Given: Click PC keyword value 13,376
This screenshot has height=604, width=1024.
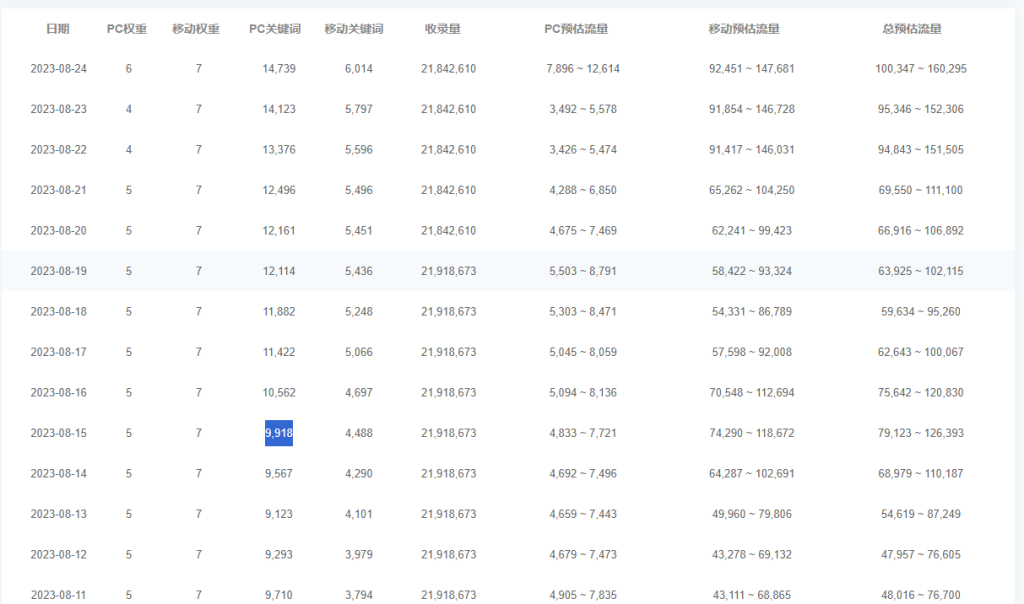Looking at the screenshot, I should click(279, 150).
